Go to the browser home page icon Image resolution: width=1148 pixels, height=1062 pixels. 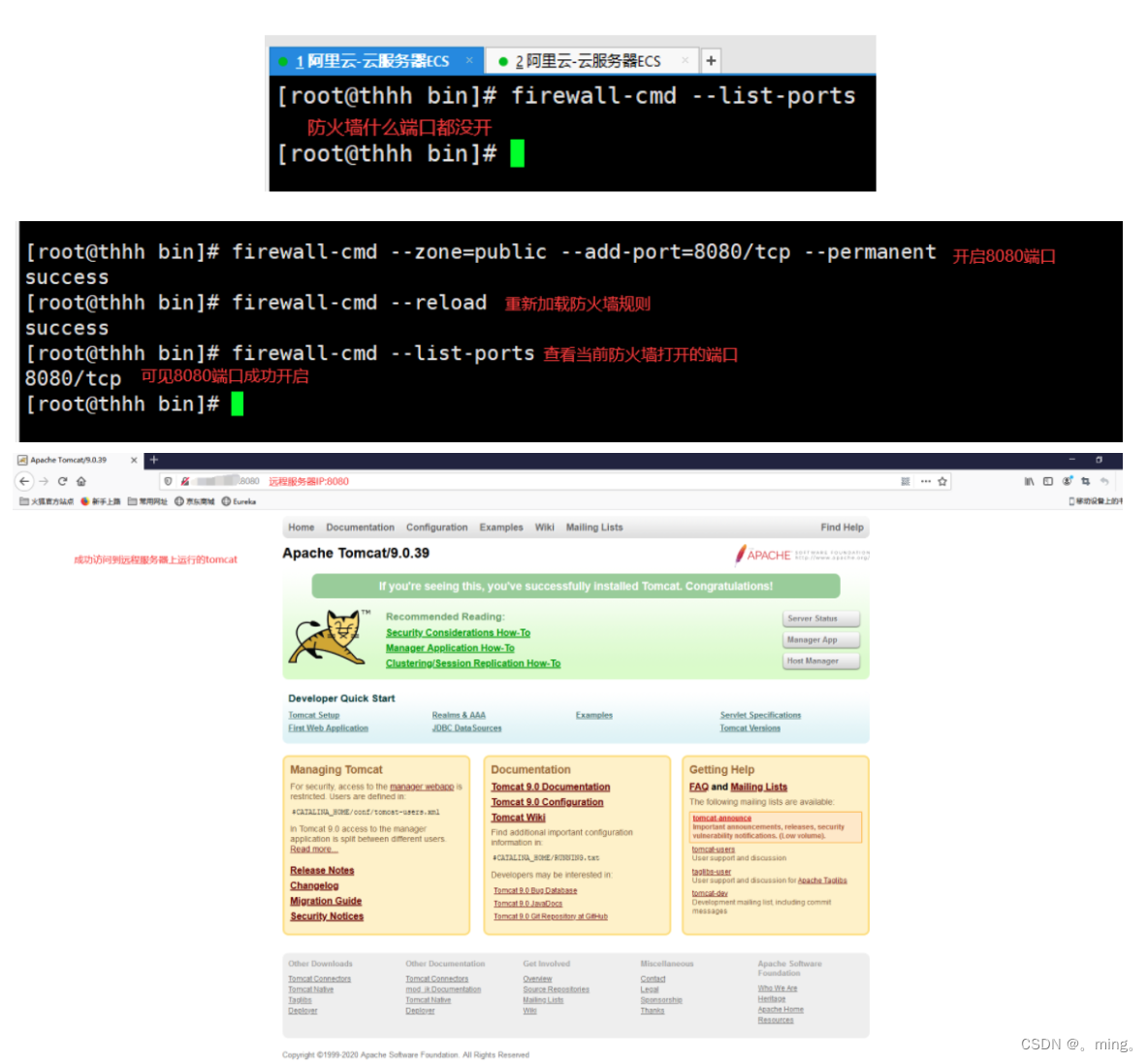point(81,482)
